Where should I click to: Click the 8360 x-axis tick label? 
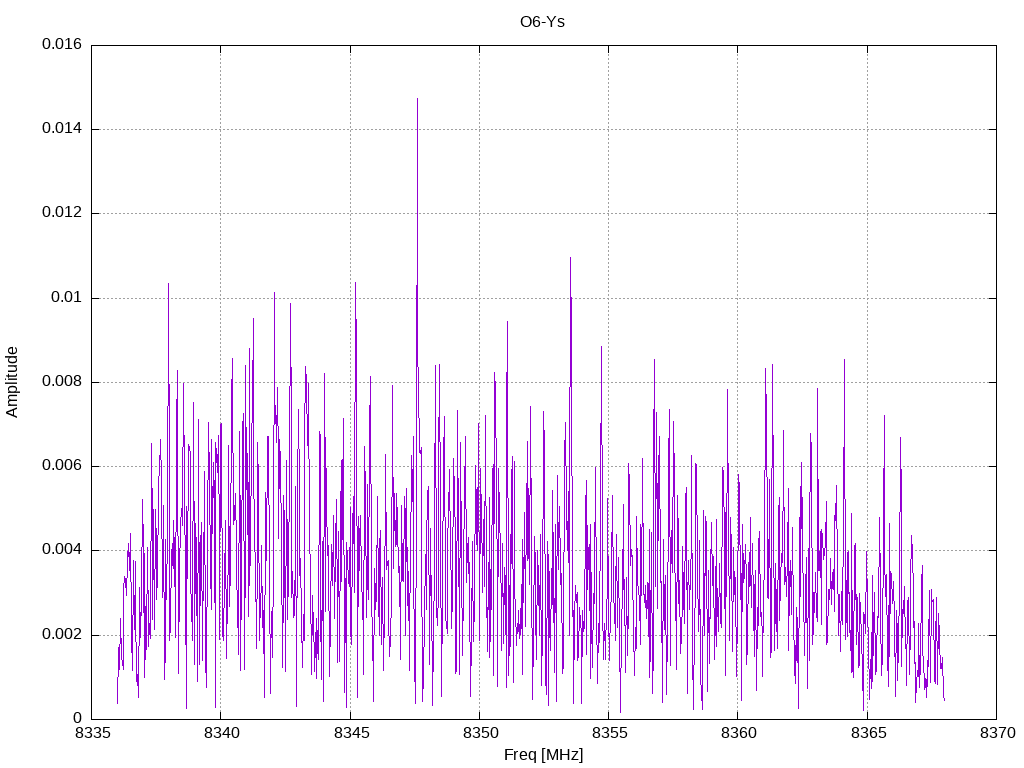tap(738, 733)
